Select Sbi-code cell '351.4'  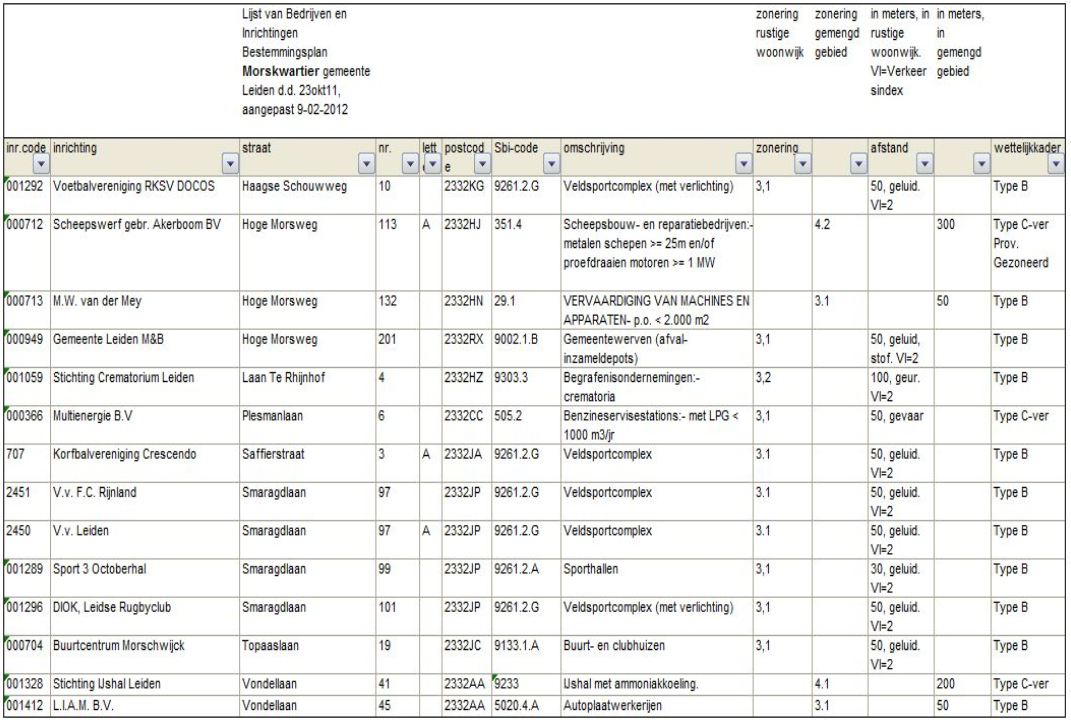tap(526, 252)
